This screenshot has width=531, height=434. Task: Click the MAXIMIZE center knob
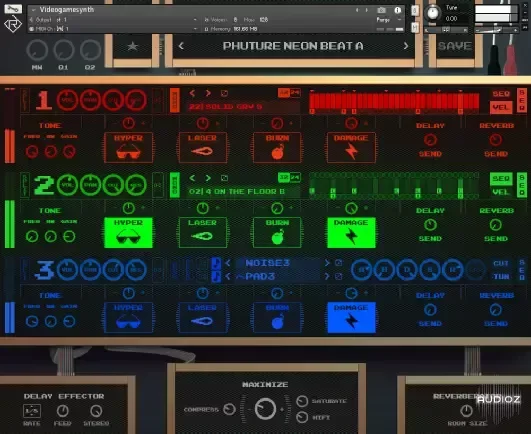click(x=265, y=409)
